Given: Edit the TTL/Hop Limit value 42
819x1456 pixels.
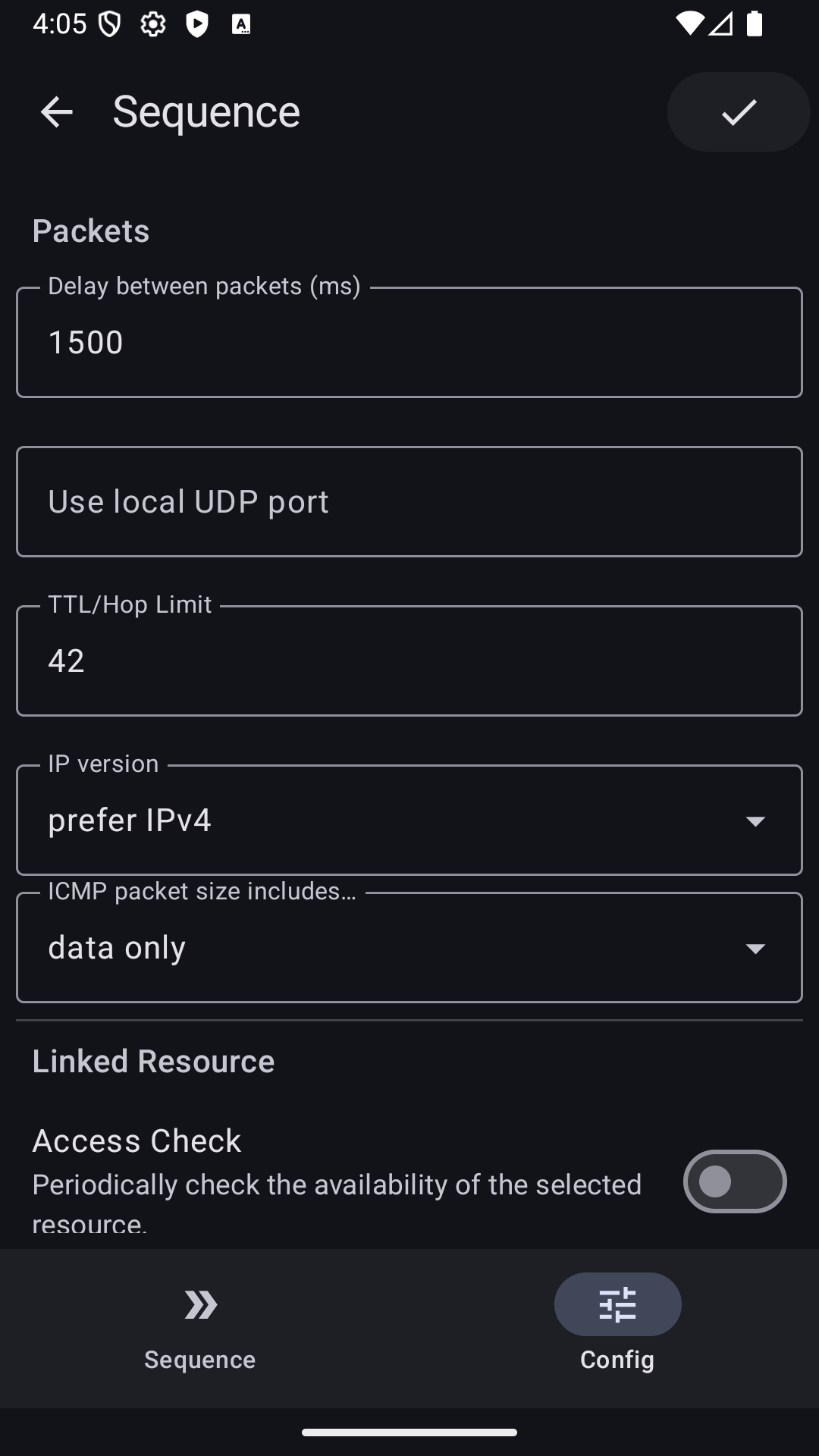Looking at the screenshot, I should [409, 661].
